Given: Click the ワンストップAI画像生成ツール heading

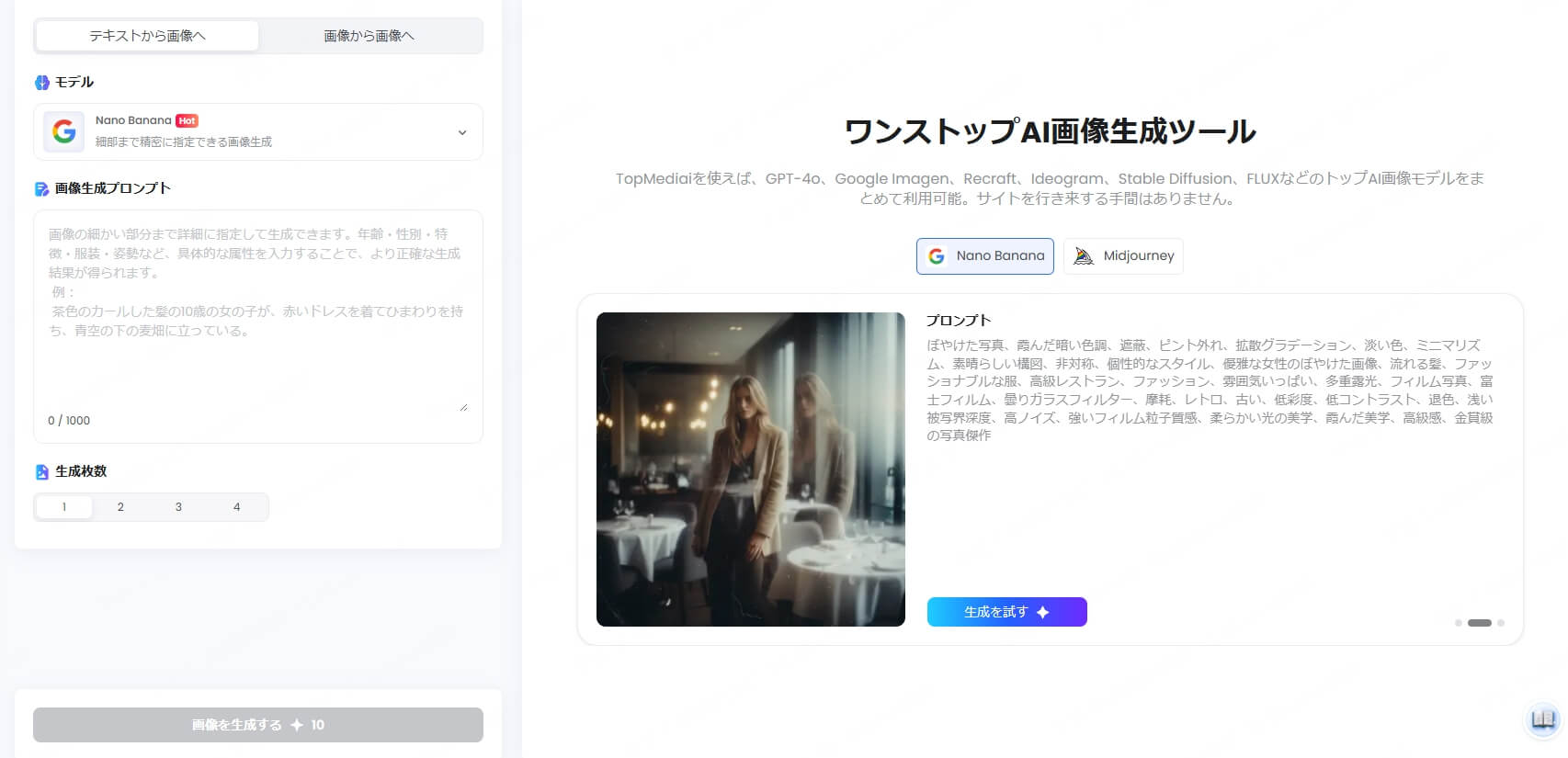Looking at the screenshot, I should point(1051,131).
